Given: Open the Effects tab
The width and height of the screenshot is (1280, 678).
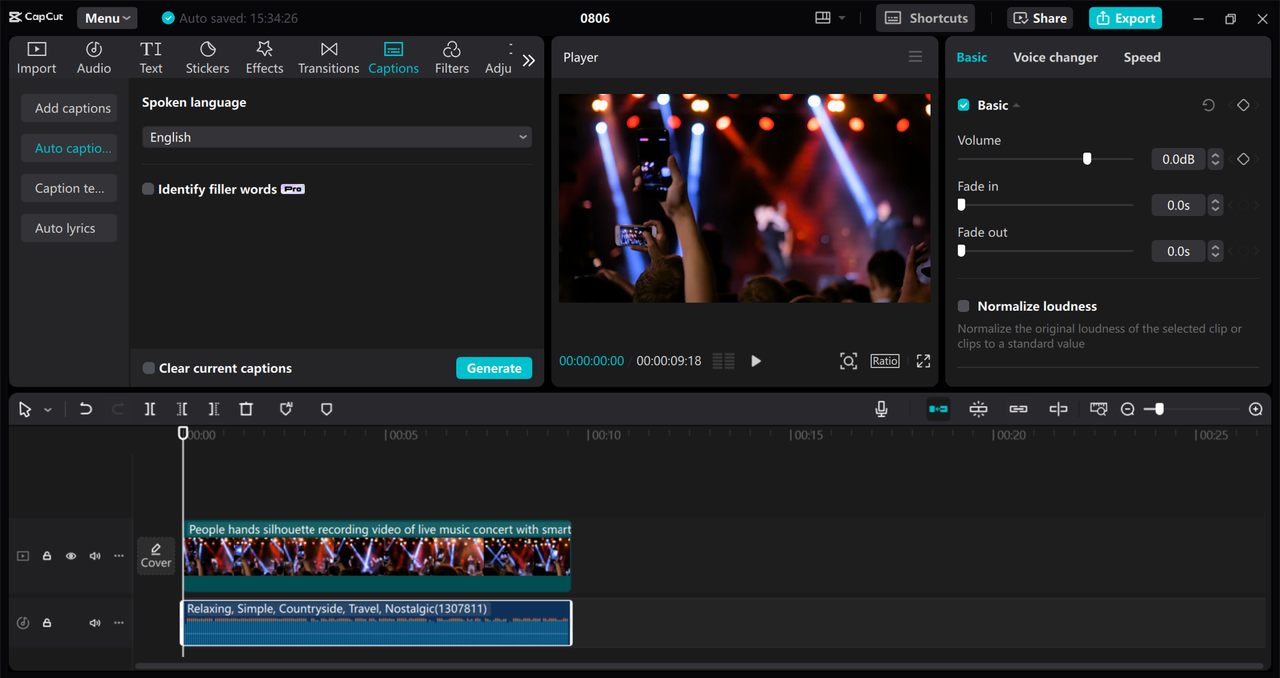Looking at the screenshot, I should [x=264, y=58].
